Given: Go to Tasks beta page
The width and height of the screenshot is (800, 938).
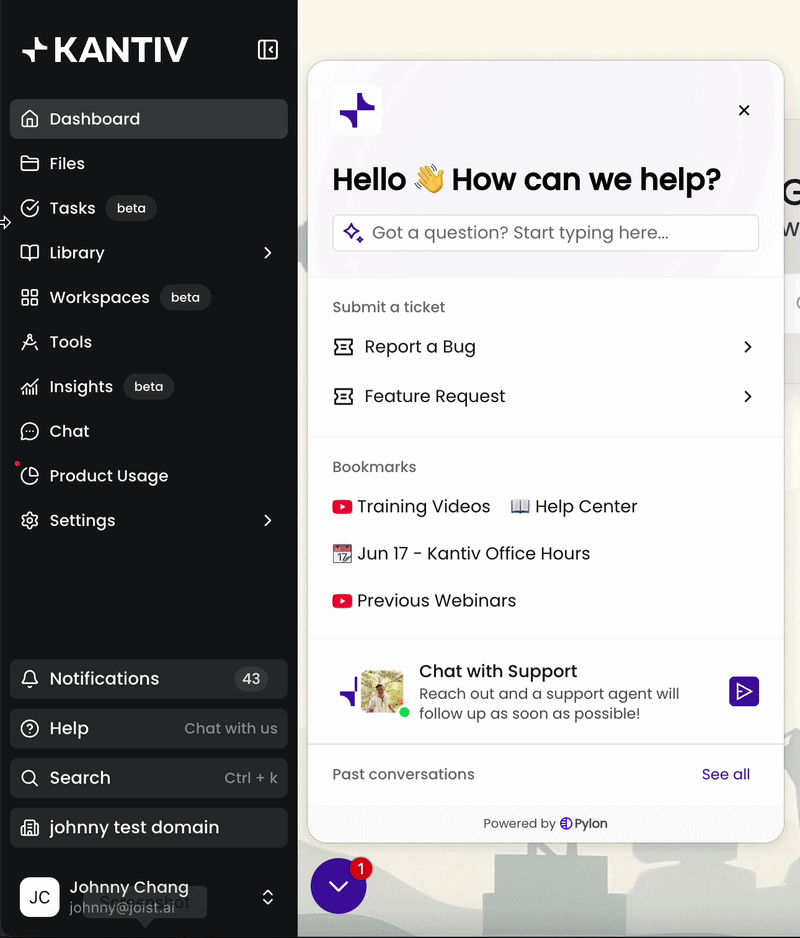Looking at the screenshot, I should tap(148, 208).
